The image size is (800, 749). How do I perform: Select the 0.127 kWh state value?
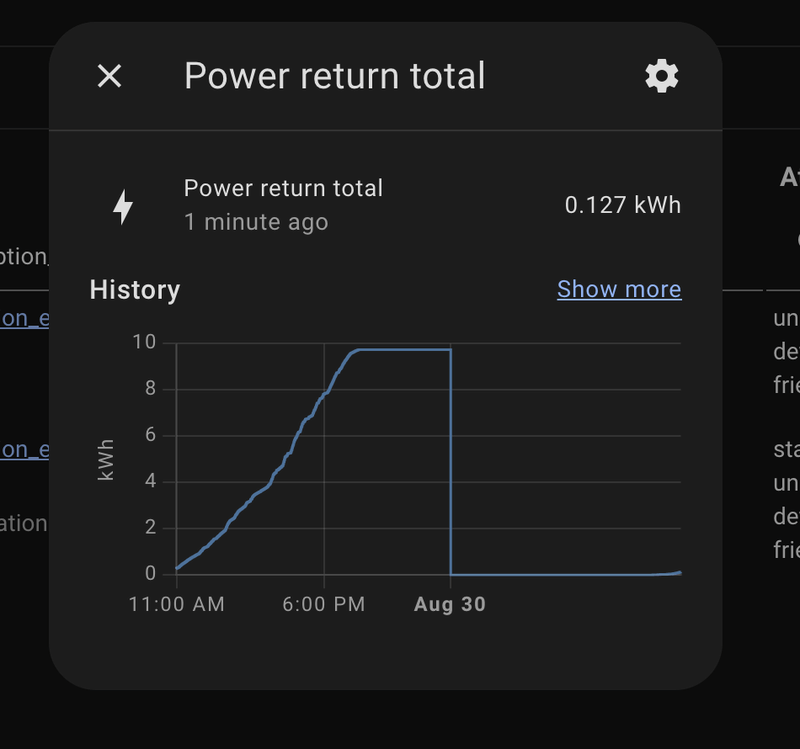[x=622, y=205]
